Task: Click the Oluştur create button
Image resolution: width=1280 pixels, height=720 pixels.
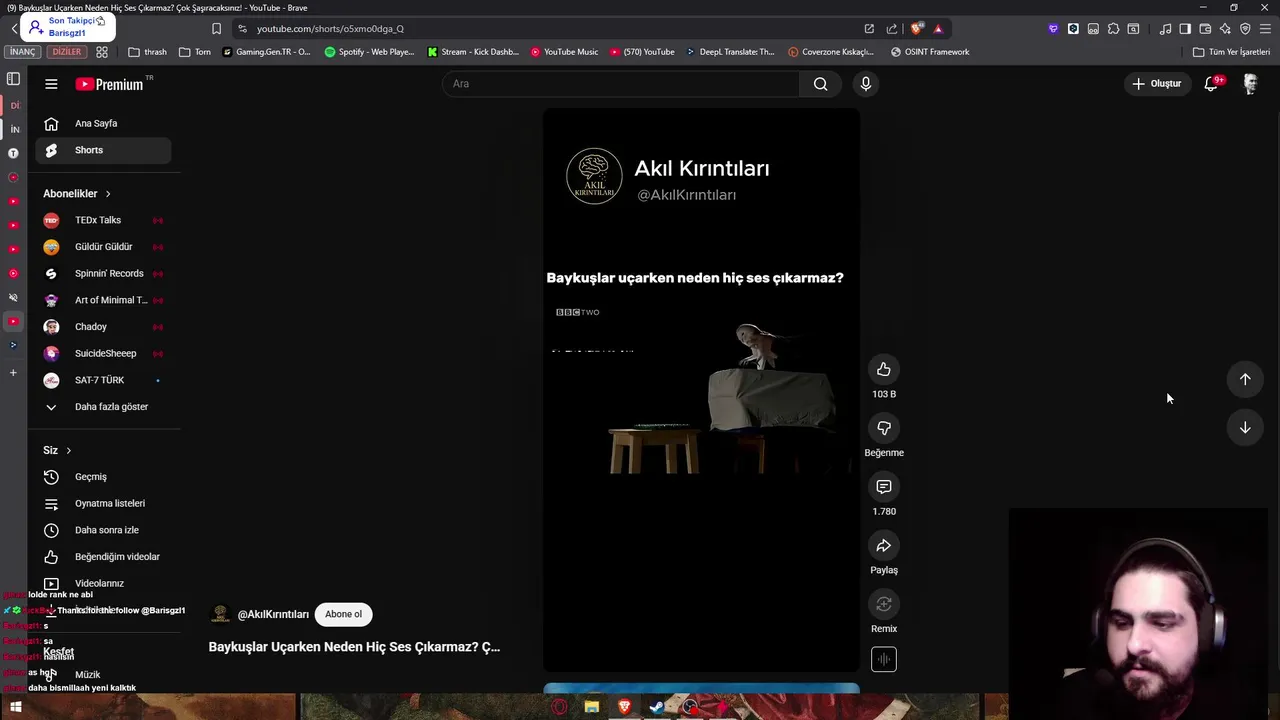Action: [1156, 84]
